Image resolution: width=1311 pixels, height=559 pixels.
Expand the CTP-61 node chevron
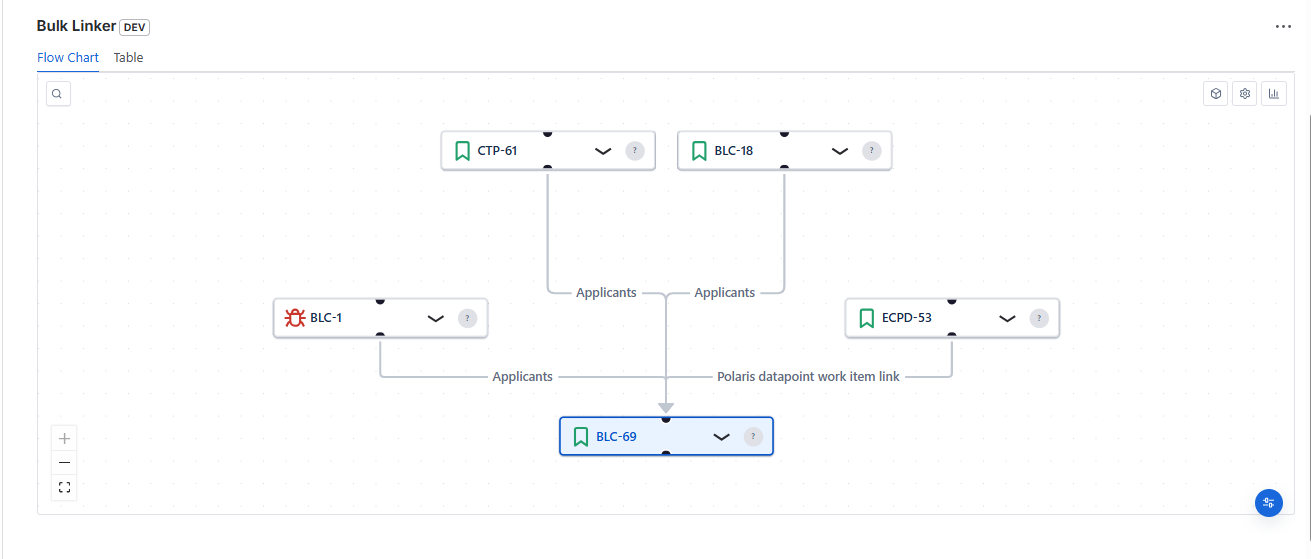(603, 151)
